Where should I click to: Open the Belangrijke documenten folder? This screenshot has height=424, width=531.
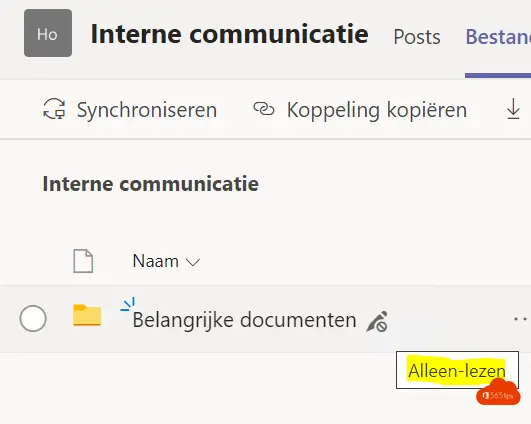pyautogui.click(x=244, y=320)
